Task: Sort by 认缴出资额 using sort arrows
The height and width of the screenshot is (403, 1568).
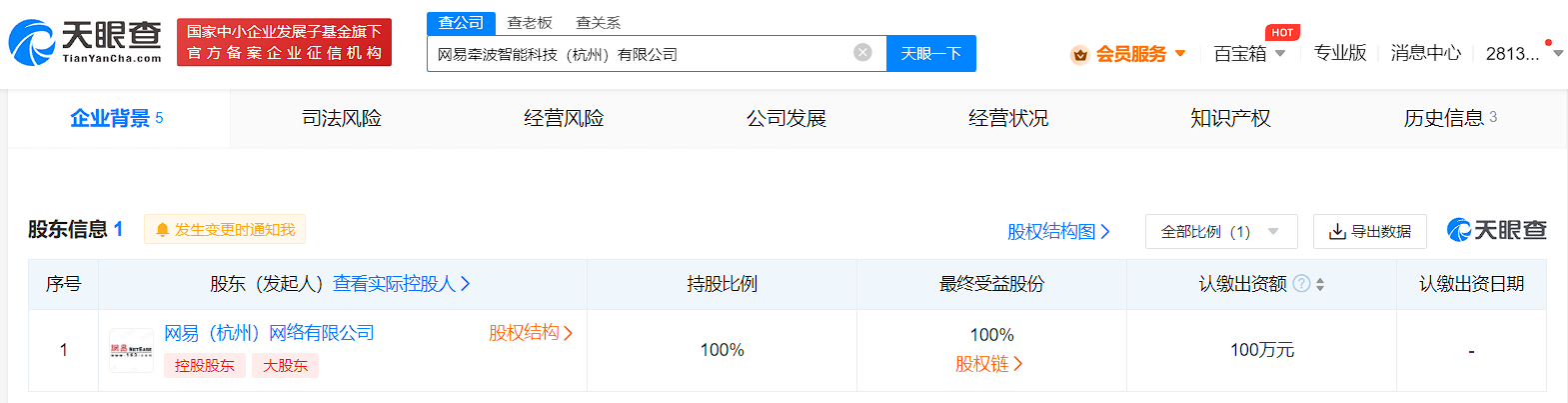Action: click(x=1320, y=285)
